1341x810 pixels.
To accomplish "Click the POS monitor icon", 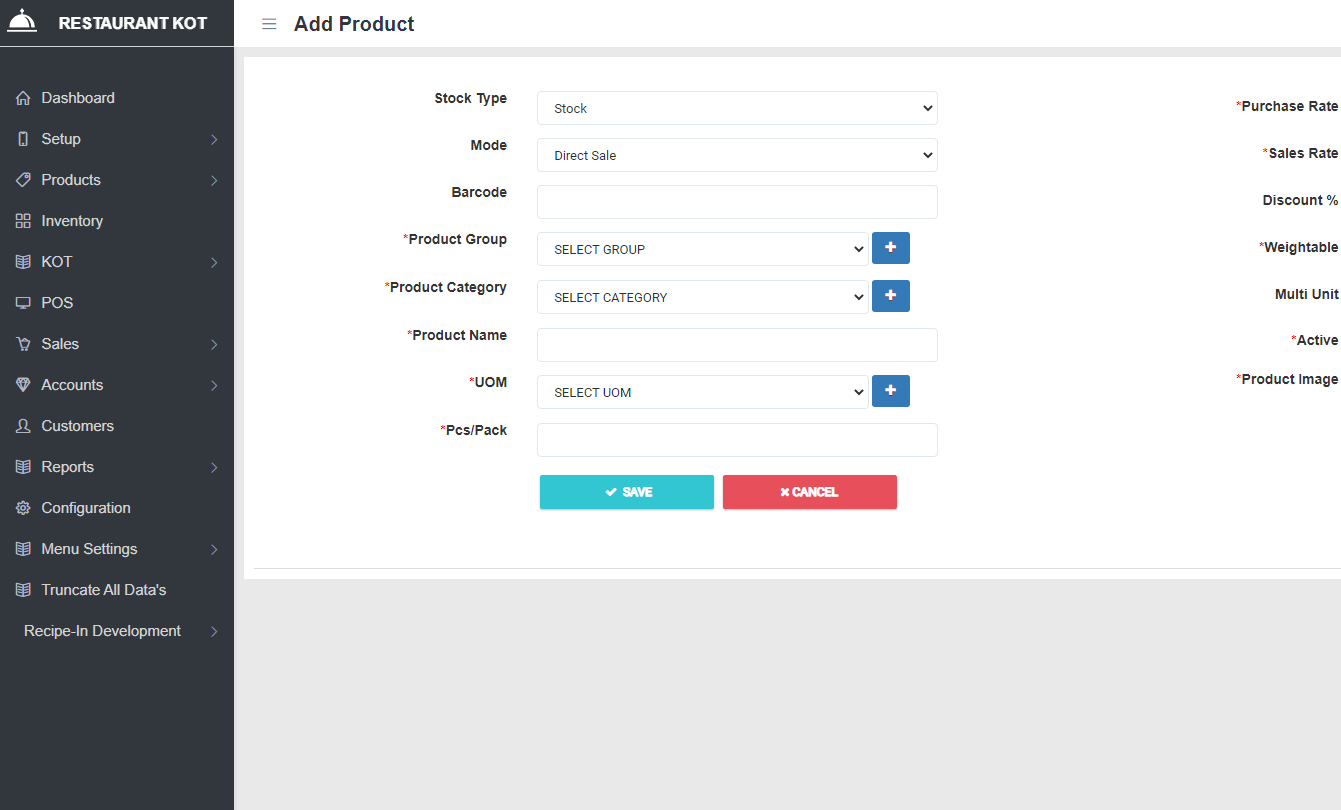I will click(23, 303).
